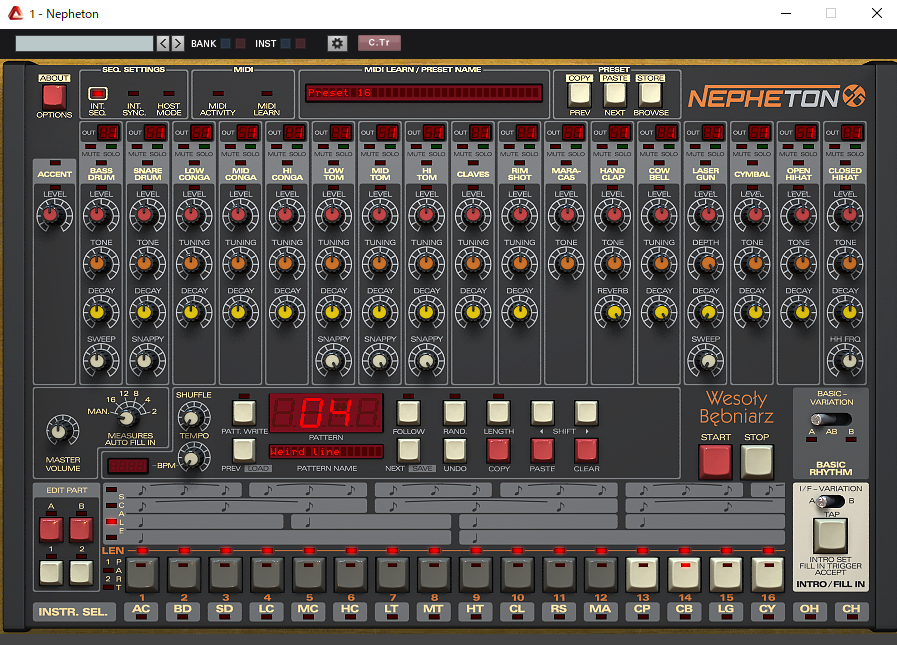Click the preset COPY / PREV button
Screen dimensions: 897x645
579,94
